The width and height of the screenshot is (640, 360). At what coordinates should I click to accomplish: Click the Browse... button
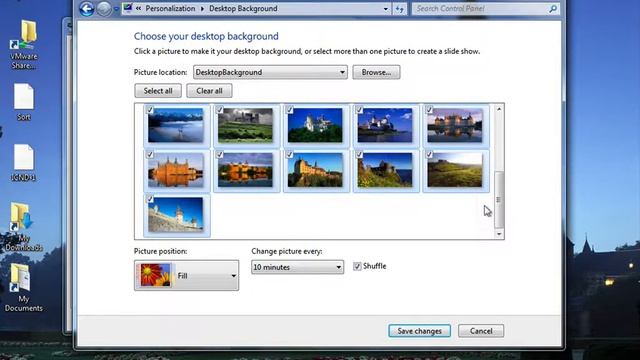376,72
